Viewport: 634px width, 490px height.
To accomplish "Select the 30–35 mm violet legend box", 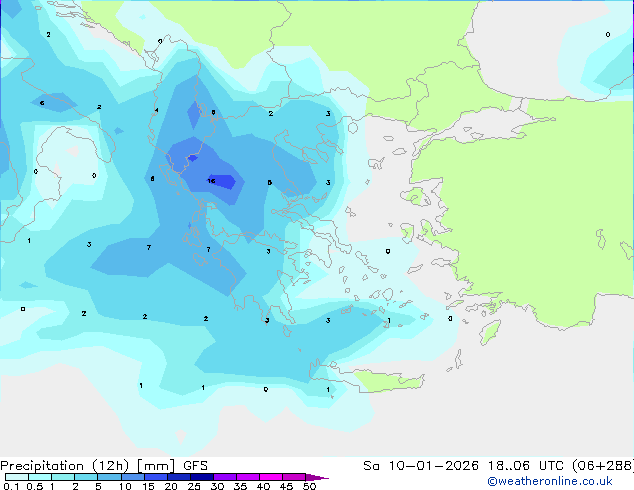I will coord(224,477).
